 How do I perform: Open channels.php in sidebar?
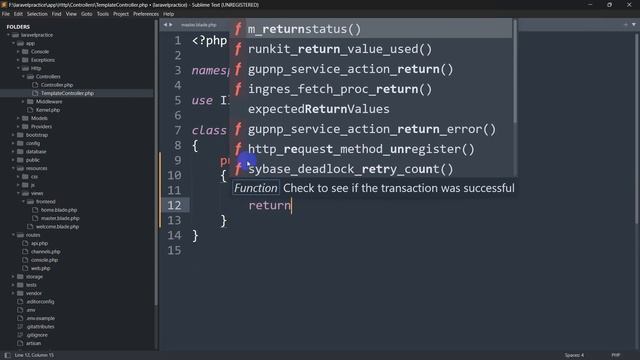[x=45, y=252]
